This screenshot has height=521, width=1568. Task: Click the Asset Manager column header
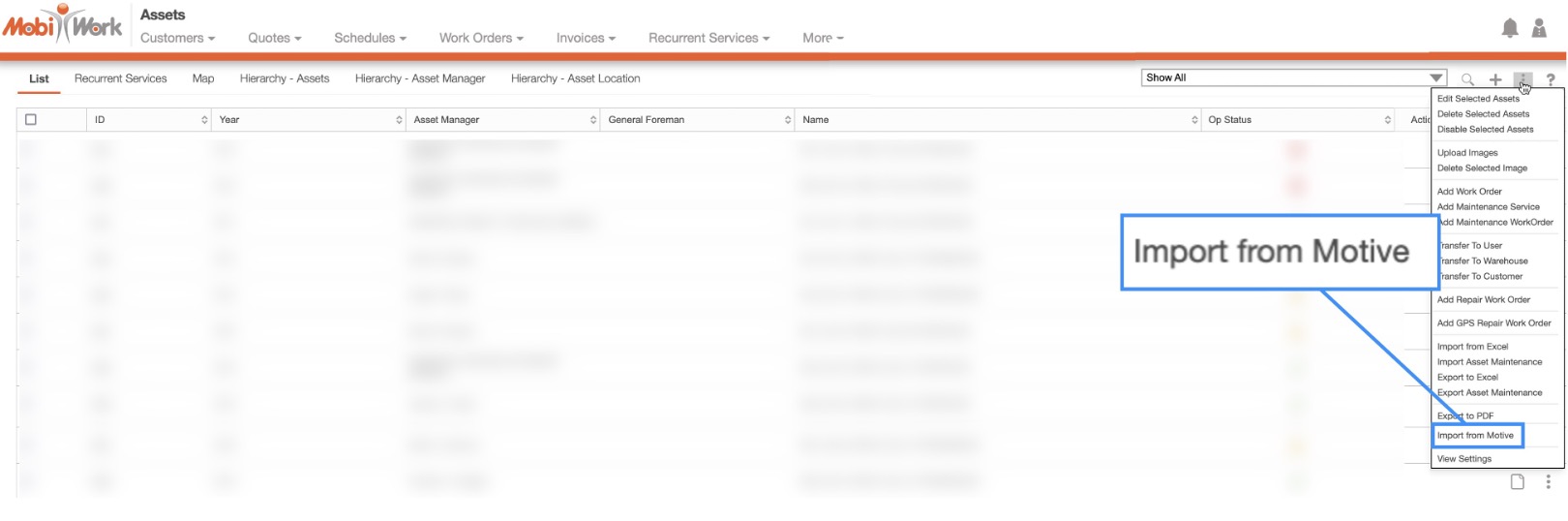click(446, 120)
